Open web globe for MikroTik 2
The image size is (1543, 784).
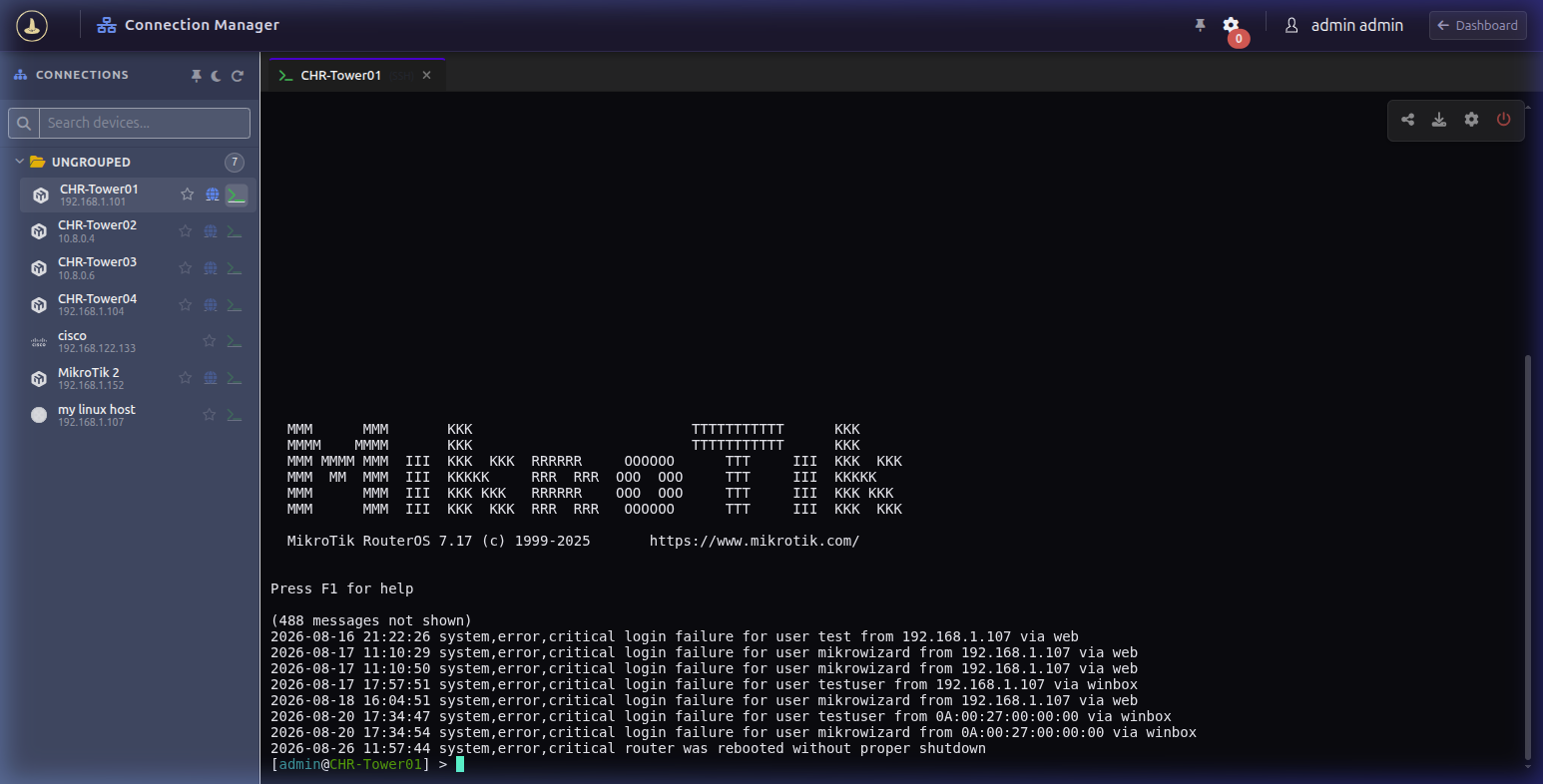(211, 378)
